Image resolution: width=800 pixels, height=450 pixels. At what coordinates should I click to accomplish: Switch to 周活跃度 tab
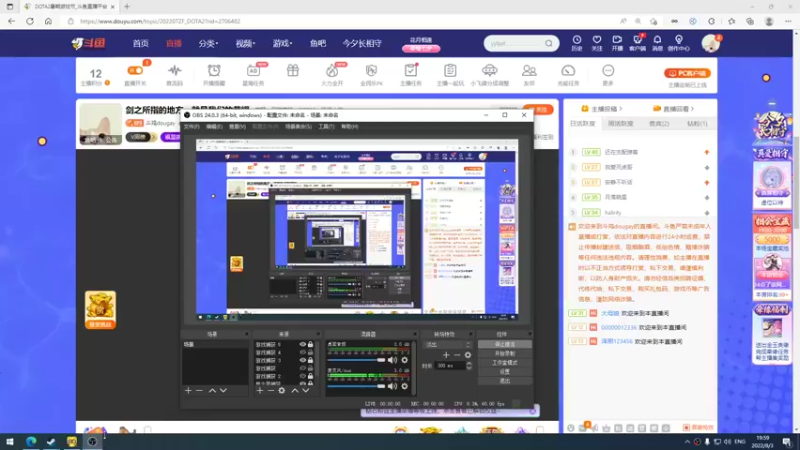tap(620, 123)
